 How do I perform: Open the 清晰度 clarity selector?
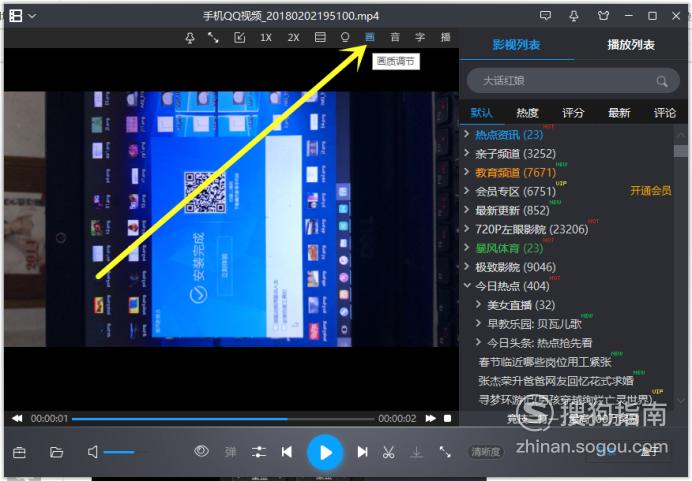click(x=485, y=452)
